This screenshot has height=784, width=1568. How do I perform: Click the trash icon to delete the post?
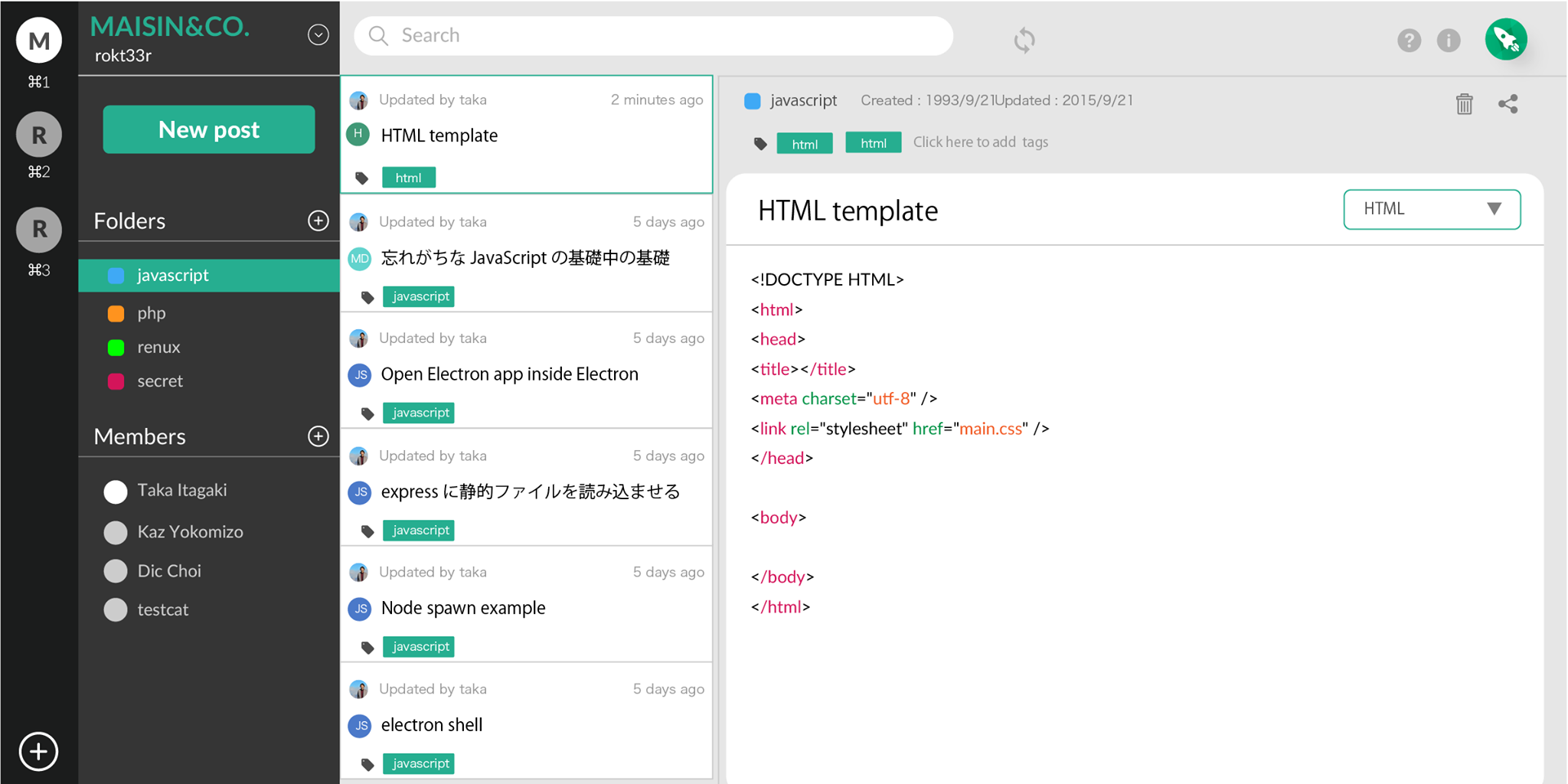tap(1463, 104)
